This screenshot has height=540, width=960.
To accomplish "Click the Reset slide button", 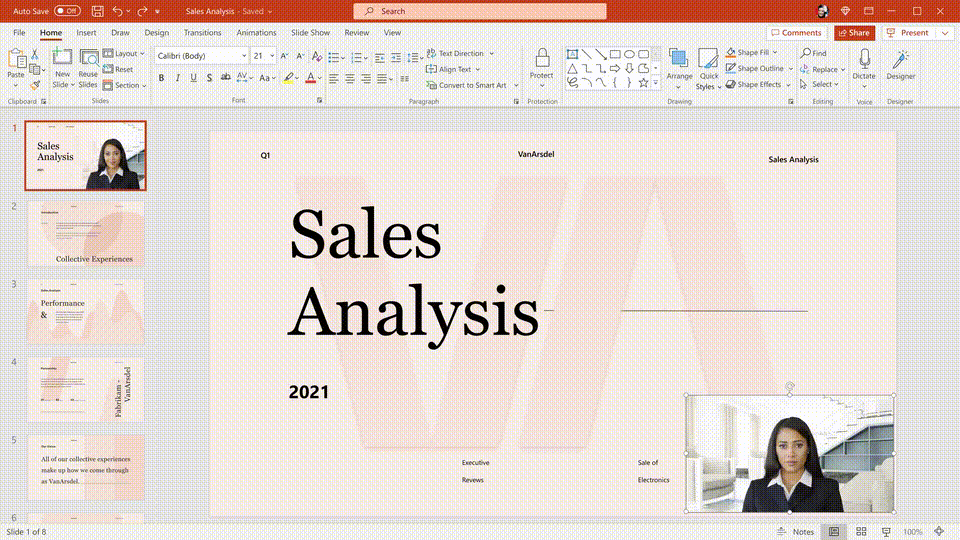I will point(118,69).
